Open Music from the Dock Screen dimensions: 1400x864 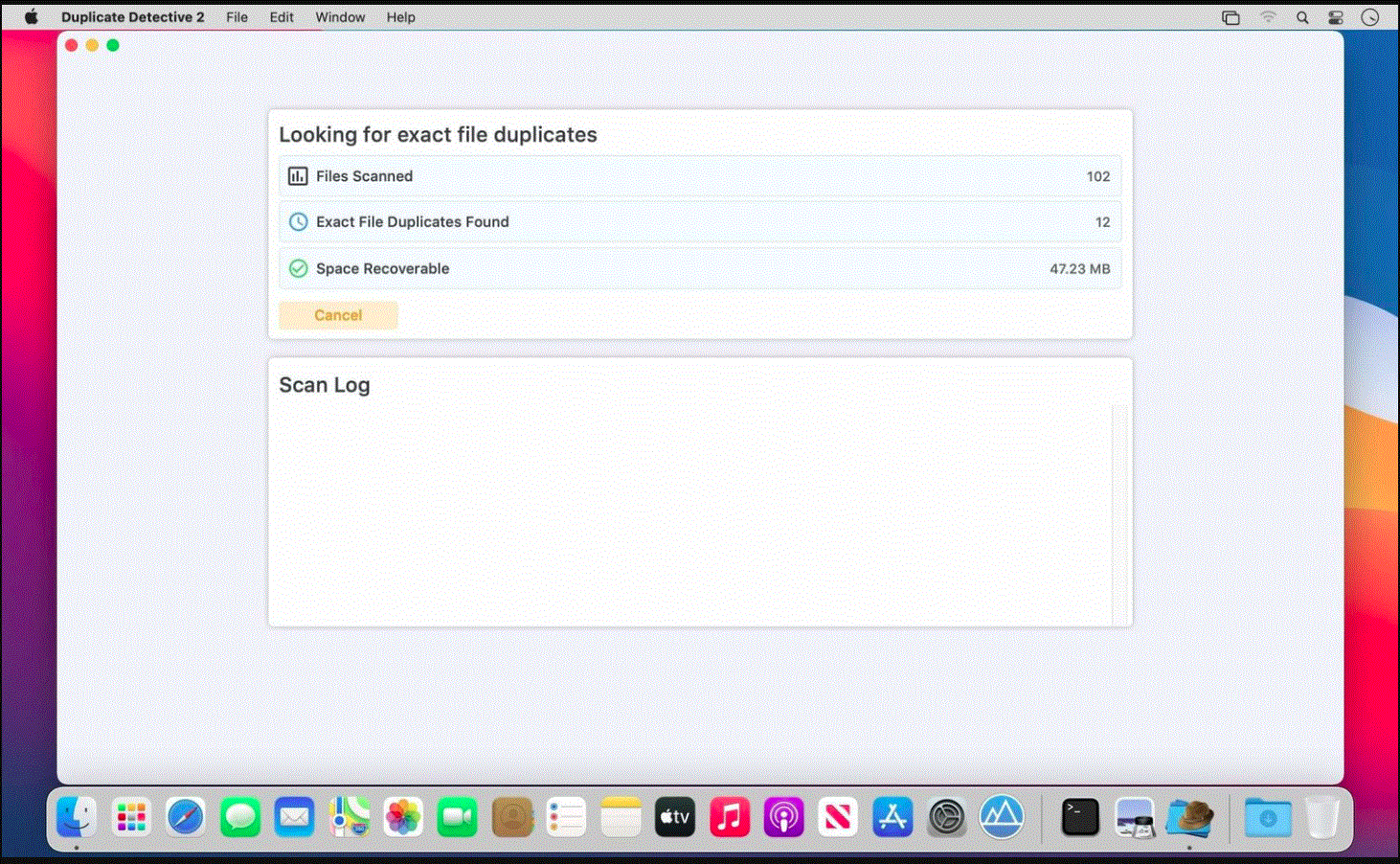pos(730,818)
